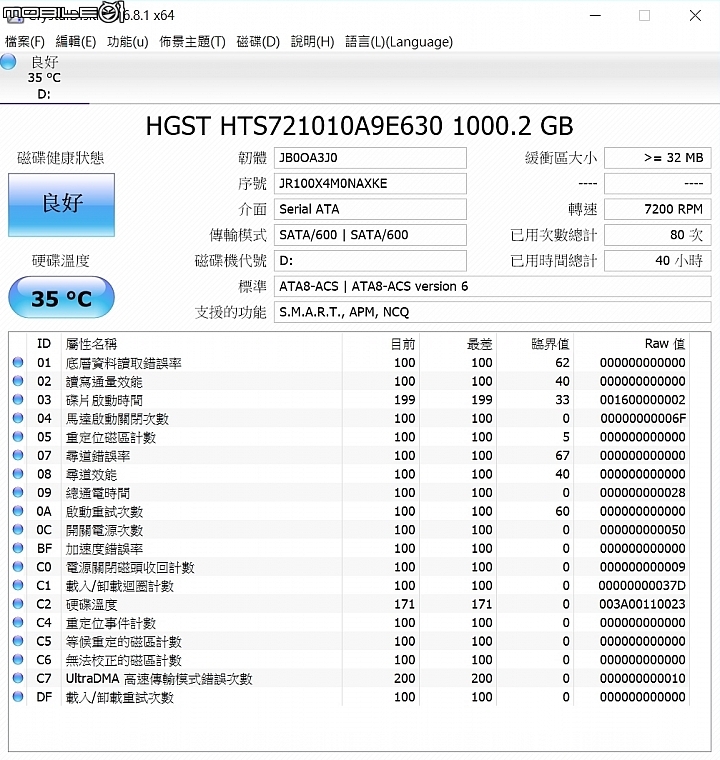The image size is (720, 760).
Task: Click the status dot for attribute C0
Action: [18, 567]
